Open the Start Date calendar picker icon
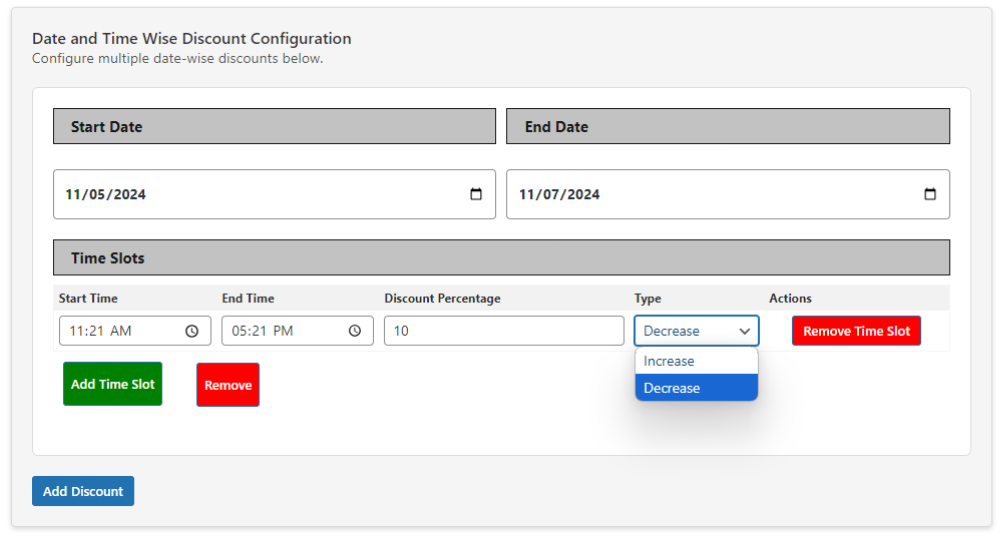 pyautogui.click(x=476, y=194)
